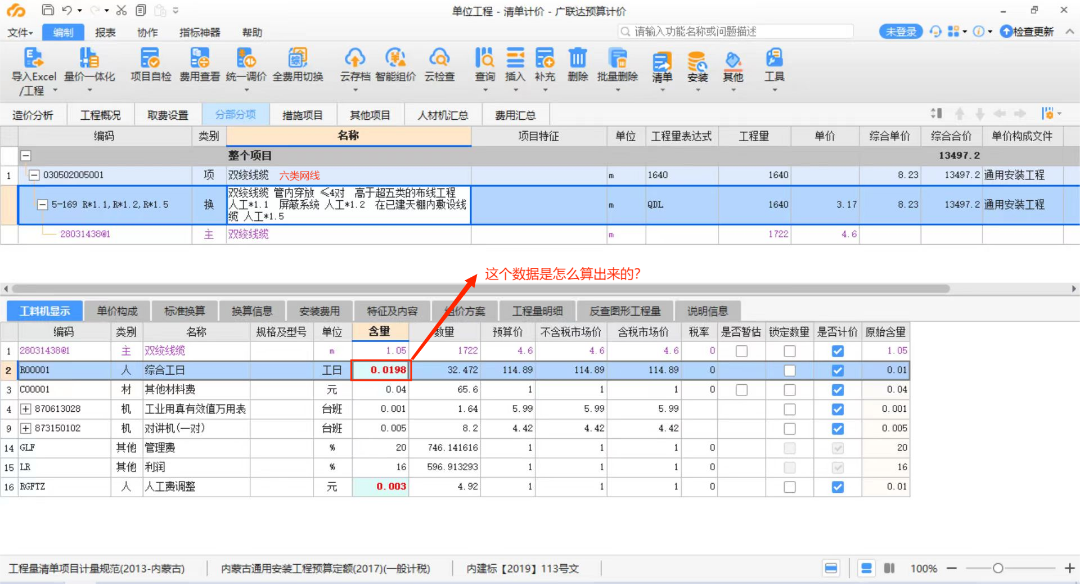Screen dimensions: 1080x584
Task: Click the zoom in plus button
Action: [1070, 568]
